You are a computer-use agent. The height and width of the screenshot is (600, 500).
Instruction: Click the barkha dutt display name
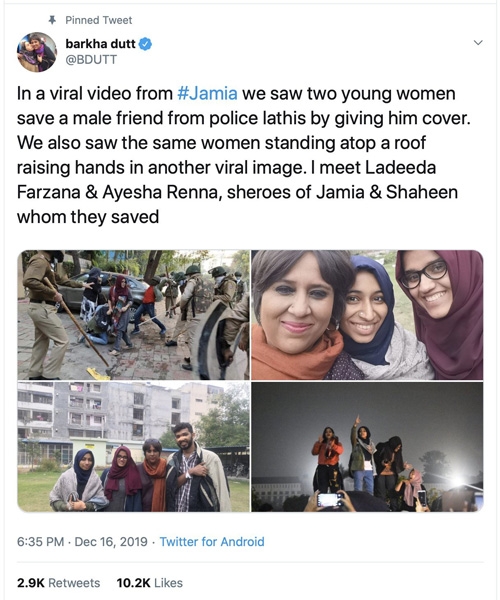(x=101, y=44)
